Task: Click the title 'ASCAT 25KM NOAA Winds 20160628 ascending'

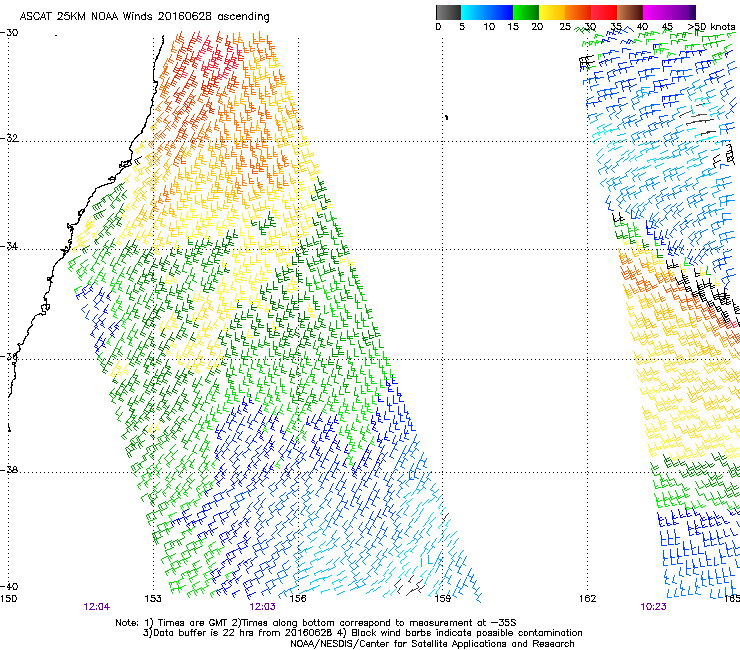Action: click(144, 17)
